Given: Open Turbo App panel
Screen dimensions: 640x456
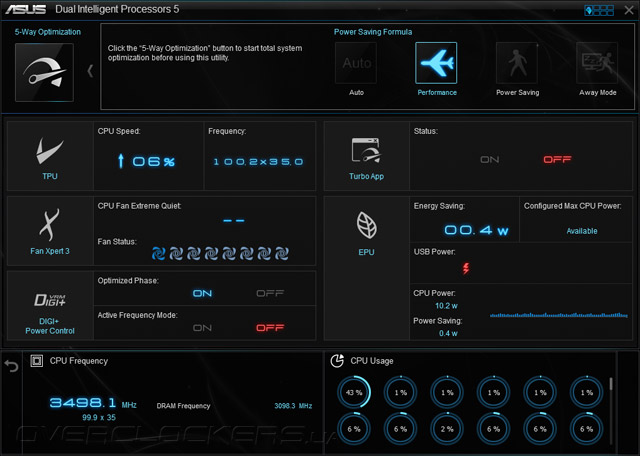Looking at the screenshot, I should click(367, 156).
